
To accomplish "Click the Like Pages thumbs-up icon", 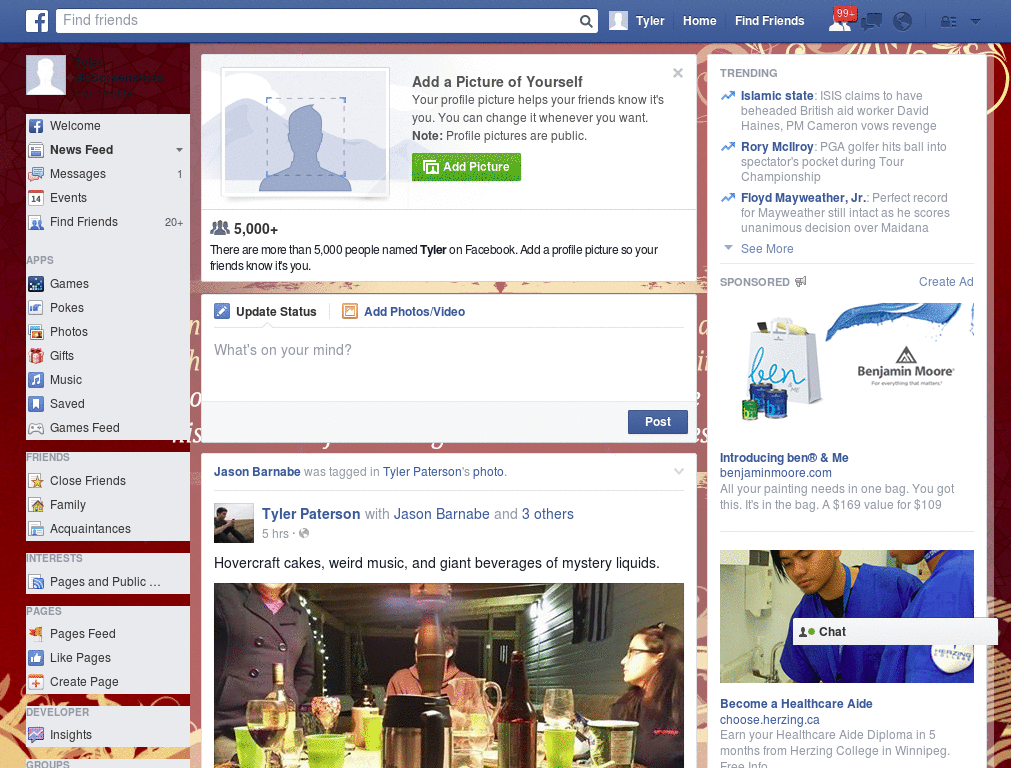I will point(36,658).
